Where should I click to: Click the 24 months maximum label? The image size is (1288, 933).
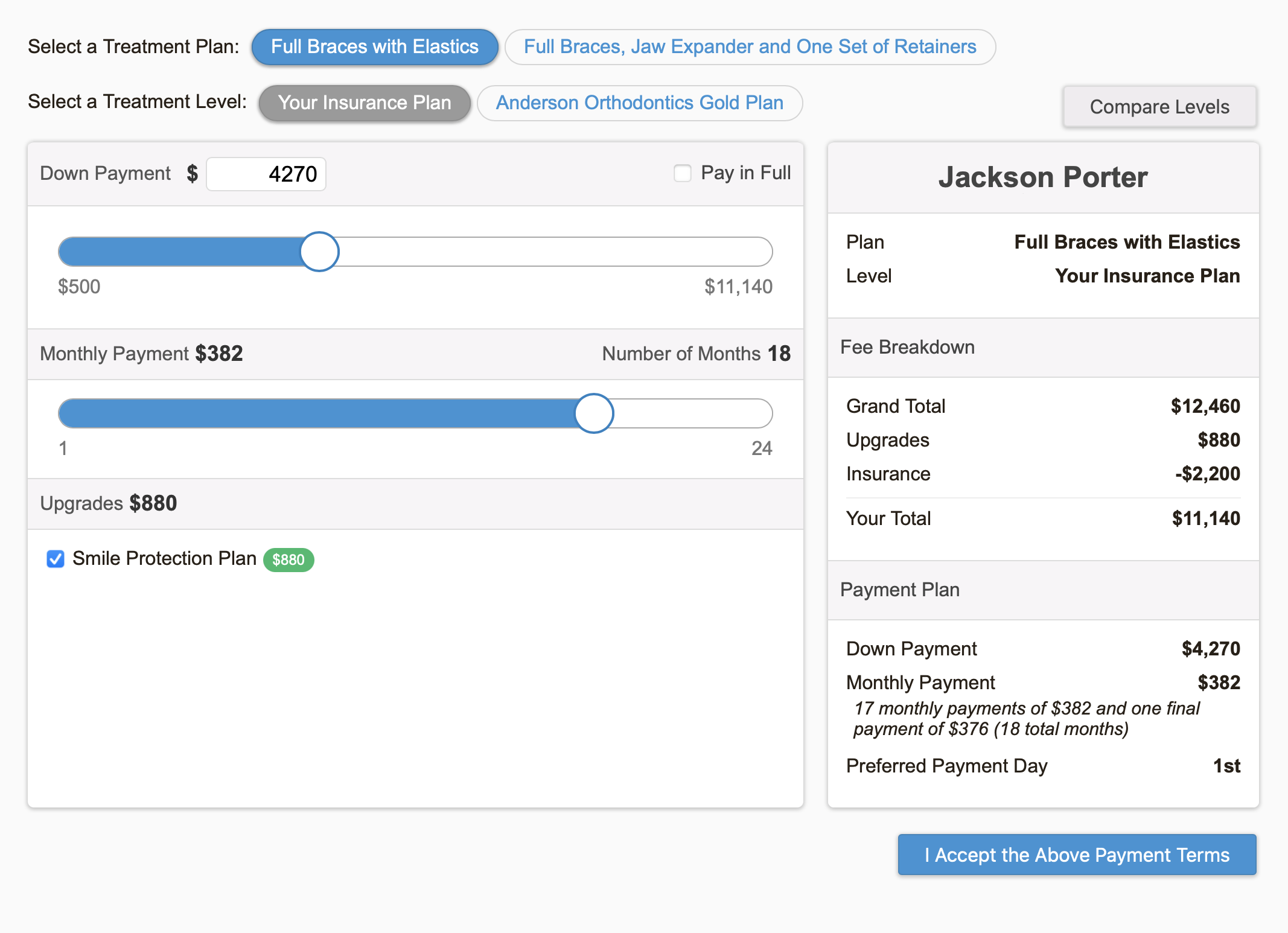coord(761,448)
